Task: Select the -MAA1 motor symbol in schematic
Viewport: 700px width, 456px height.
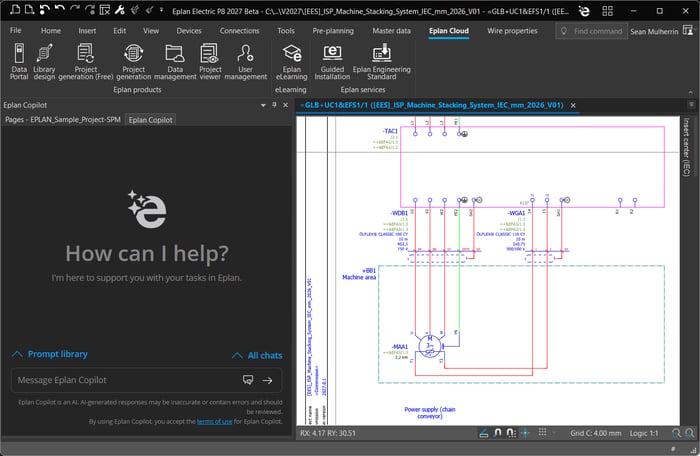Action: click(x=430, y=347)
